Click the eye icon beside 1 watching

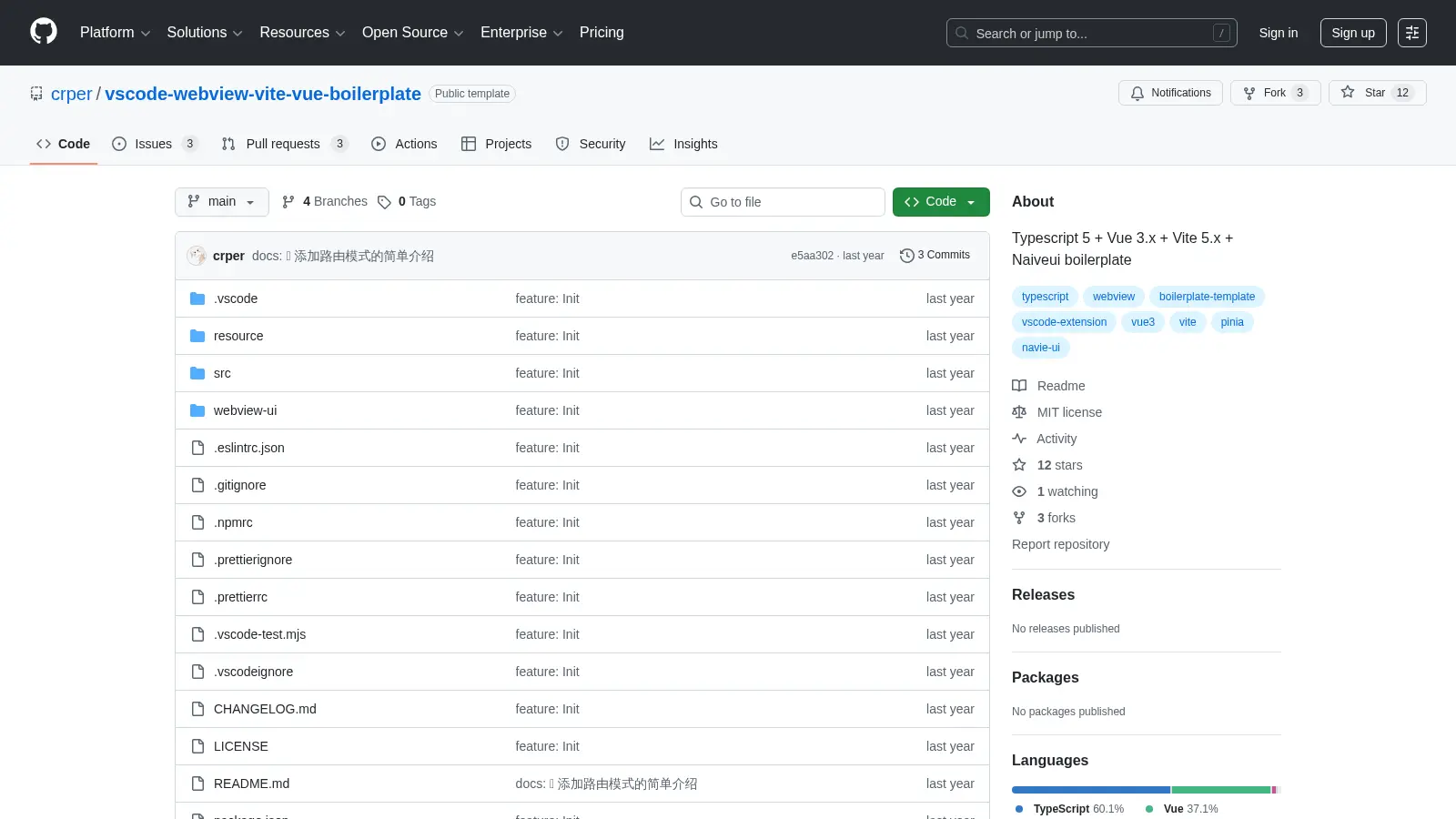(x=1019, y=491)
